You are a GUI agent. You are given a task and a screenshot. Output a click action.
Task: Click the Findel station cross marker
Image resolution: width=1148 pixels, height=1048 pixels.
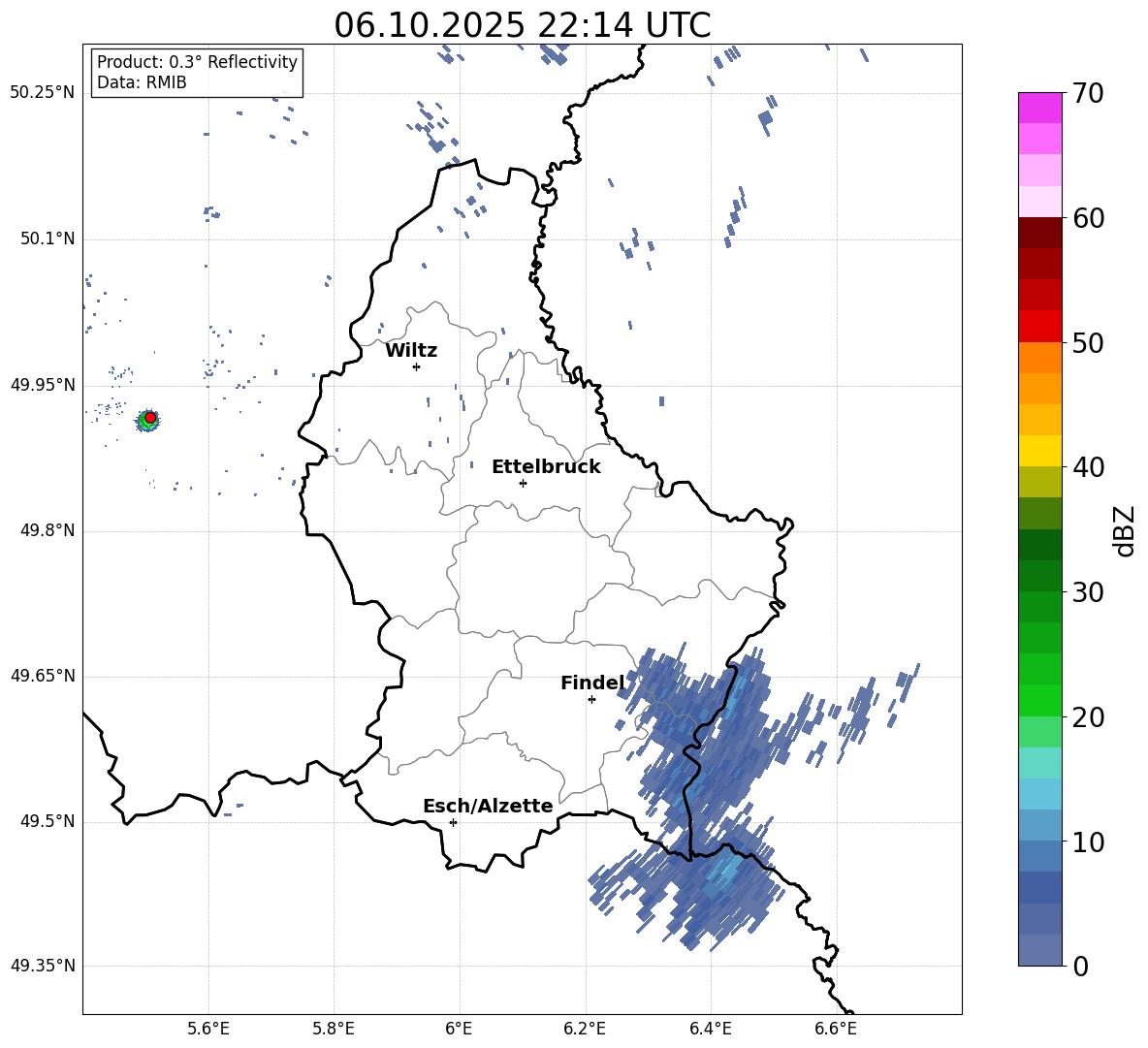[591, 700]
